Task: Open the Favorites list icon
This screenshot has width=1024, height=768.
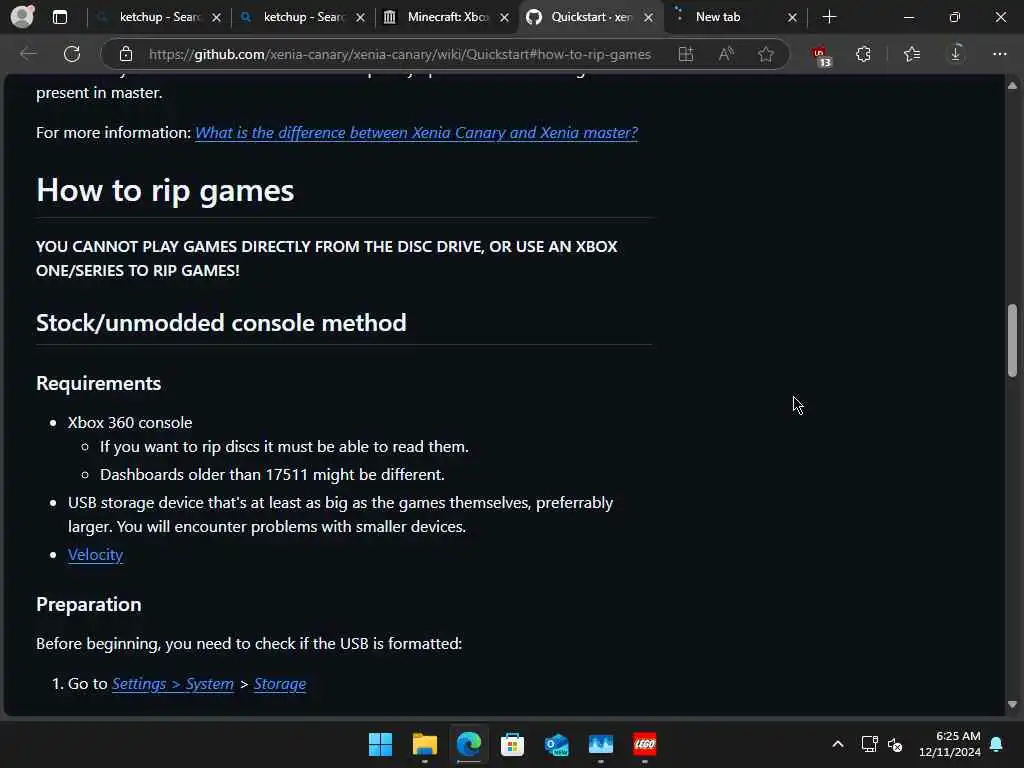Action: tap(912, 54)
